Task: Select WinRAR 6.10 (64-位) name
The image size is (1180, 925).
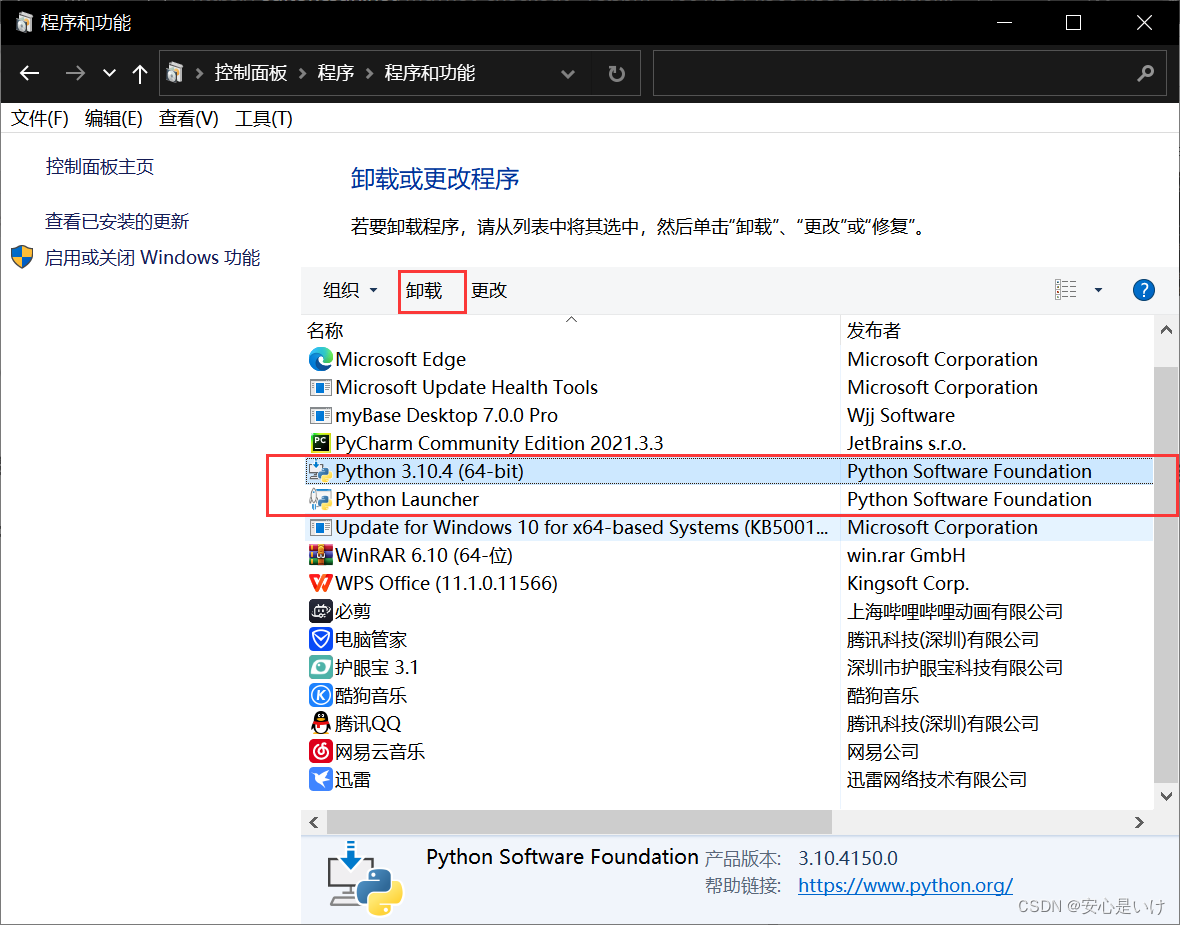Action: (424, 555)
